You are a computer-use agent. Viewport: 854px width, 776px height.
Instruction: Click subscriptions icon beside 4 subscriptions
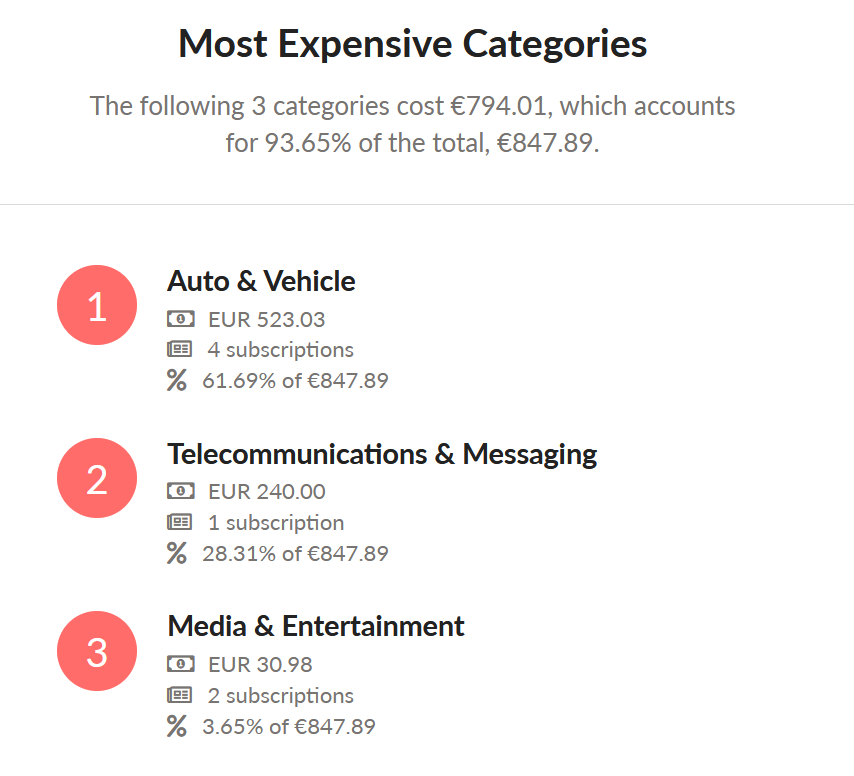(180, 350)
